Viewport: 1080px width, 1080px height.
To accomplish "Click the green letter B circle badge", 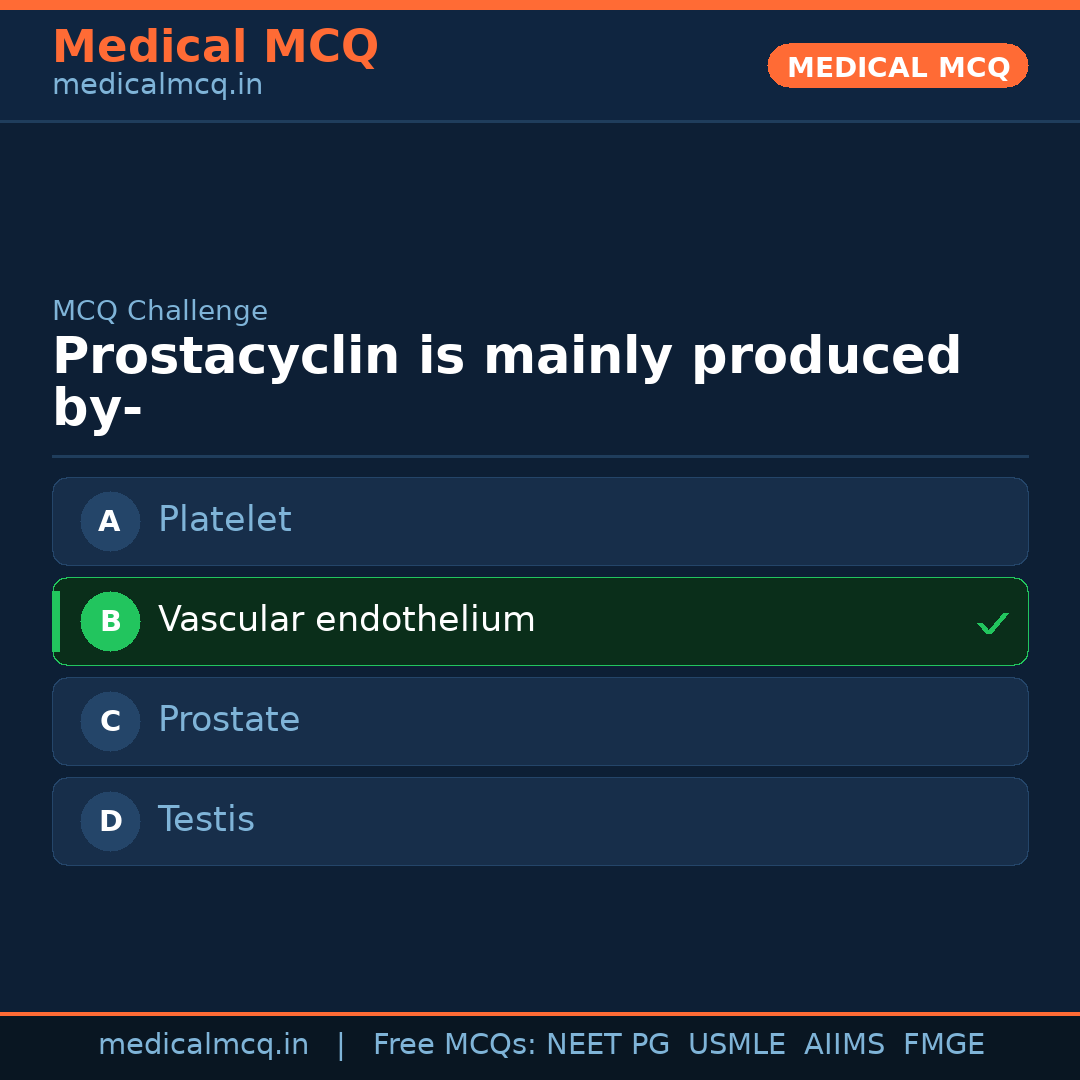I will (110, 621).
